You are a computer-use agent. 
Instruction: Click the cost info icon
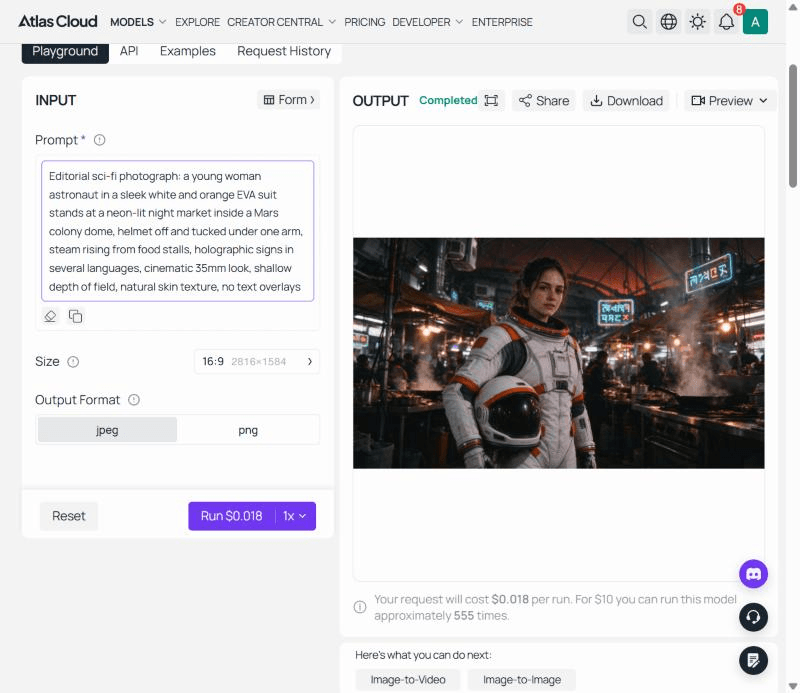point(360,607)
